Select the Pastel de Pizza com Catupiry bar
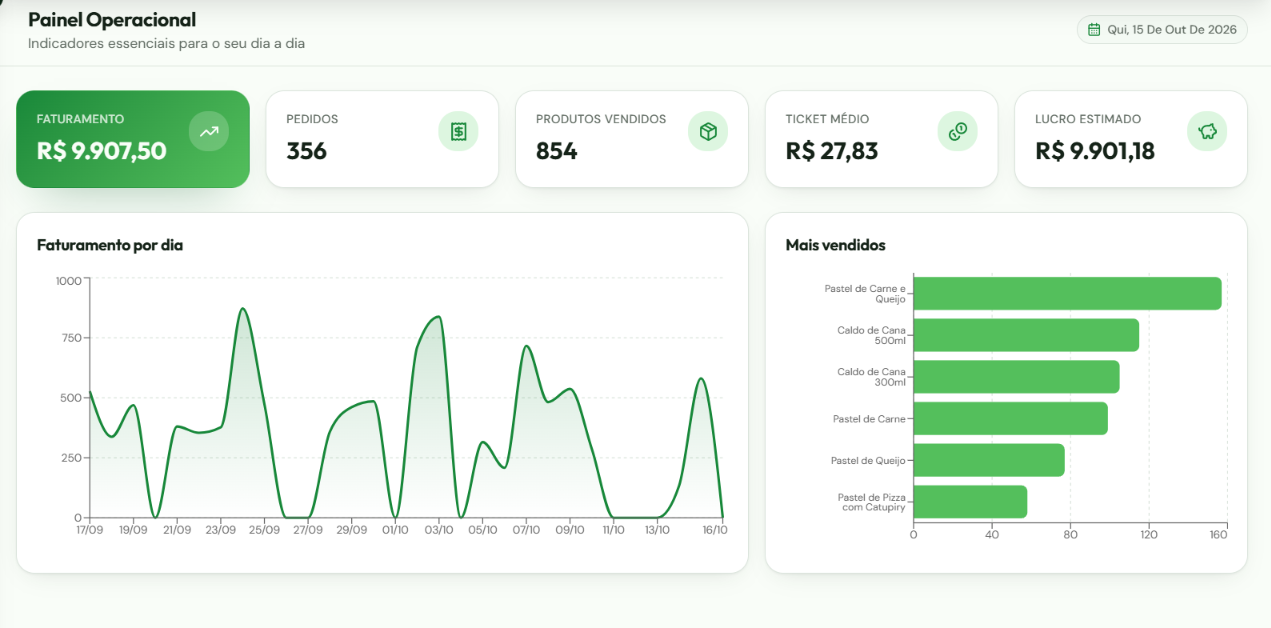 coord(970,502)
